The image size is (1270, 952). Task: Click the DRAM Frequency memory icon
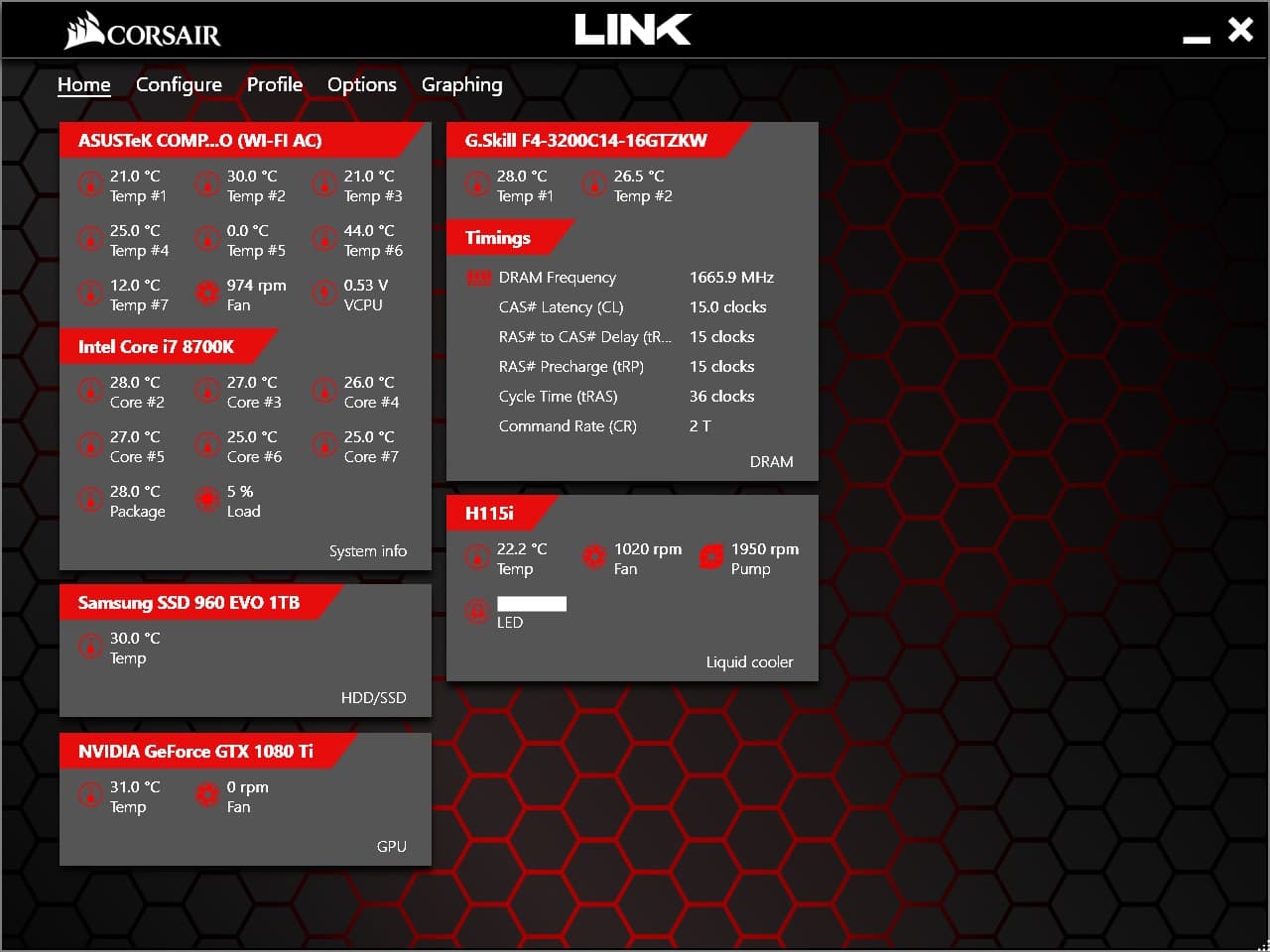pos(479,279)
